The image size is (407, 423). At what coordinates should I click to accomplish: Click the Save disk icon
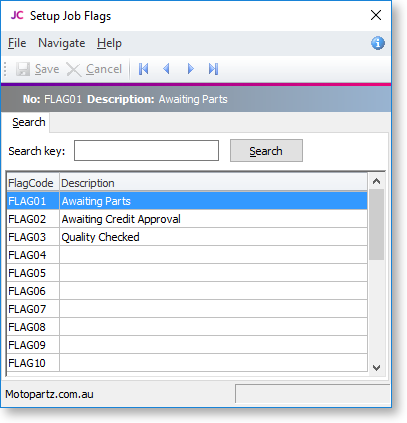[x=23, y=69]
